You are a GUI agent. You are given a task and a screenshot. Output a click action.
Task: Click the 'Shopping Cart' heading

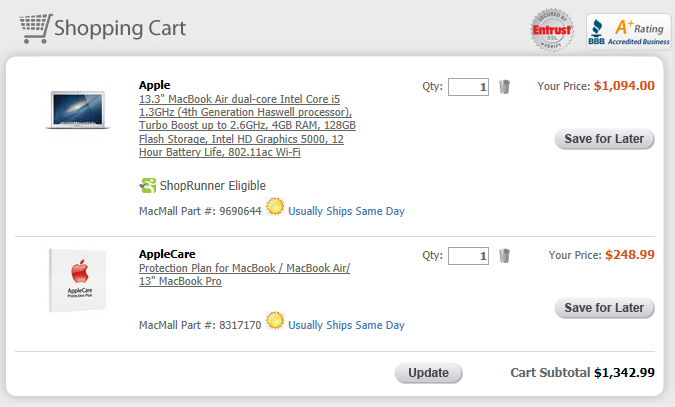coord(120,28)
